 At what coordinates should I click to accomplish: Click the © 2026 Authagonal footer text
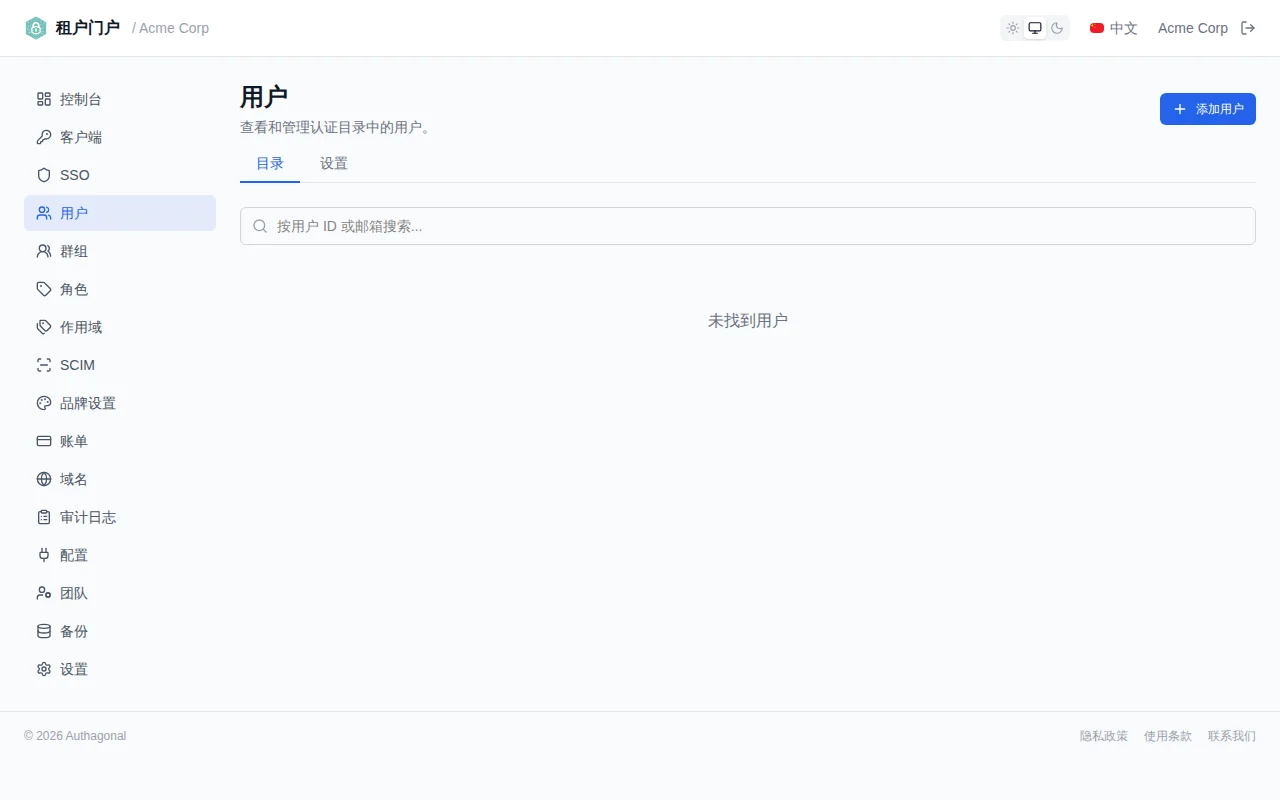pos(75,736)
